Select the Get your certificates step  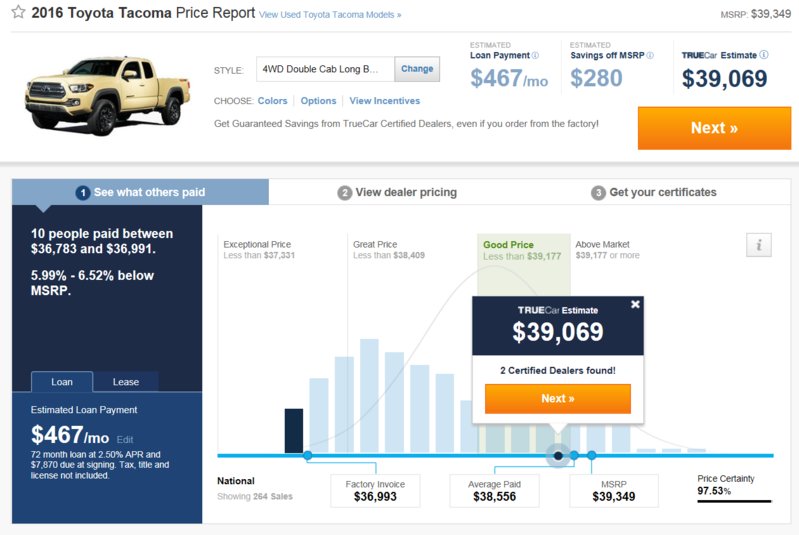tap(654, 193)
